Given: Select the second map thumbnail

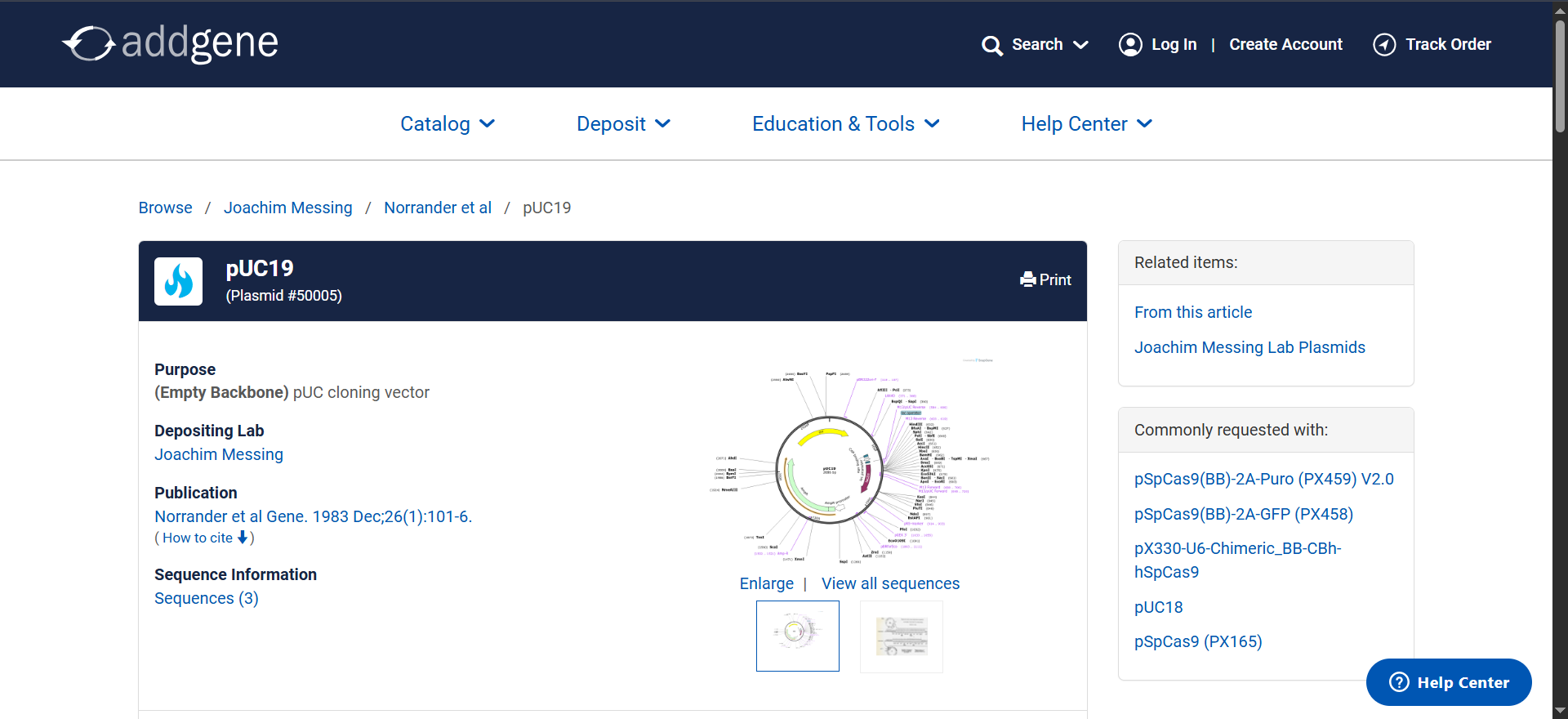Looking at the screenshot, I should (x=902, y=636).
